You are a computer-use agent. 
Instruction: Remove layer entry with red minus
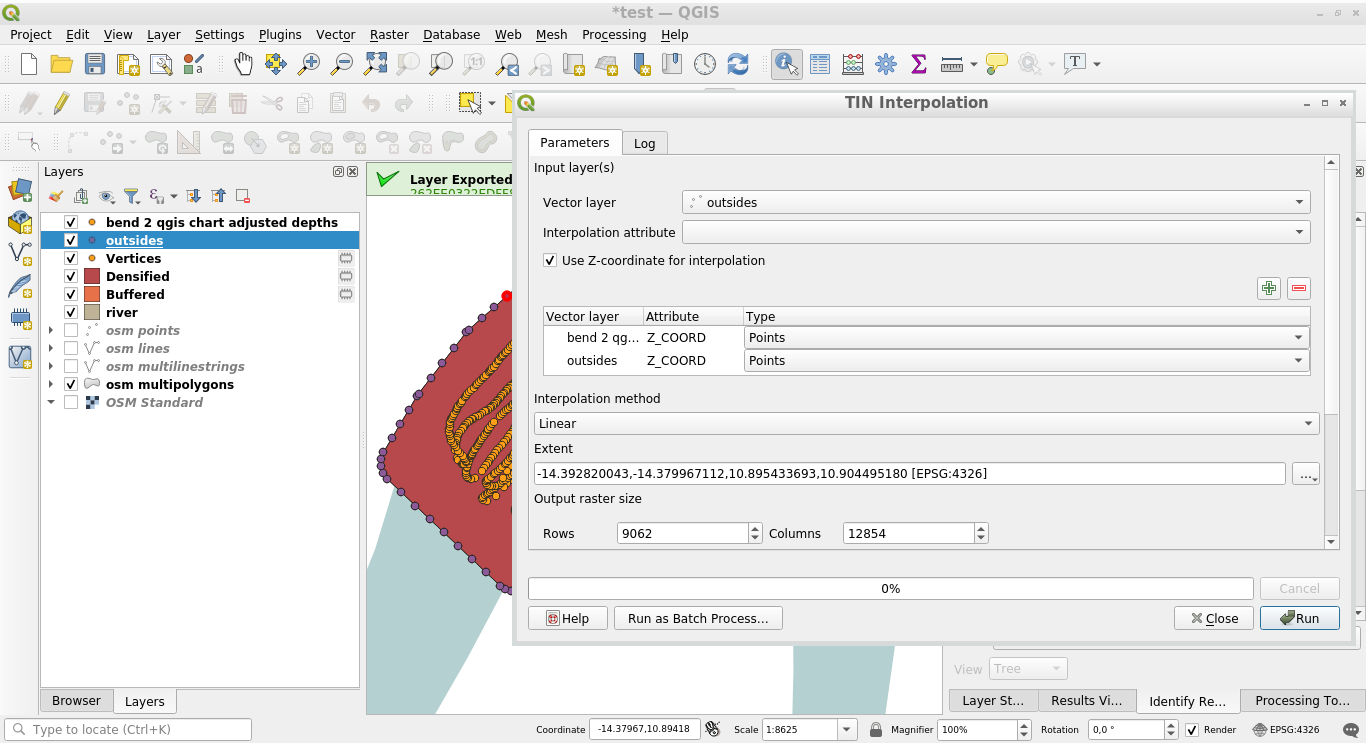pyautogui.click(x=1299, y=289)
